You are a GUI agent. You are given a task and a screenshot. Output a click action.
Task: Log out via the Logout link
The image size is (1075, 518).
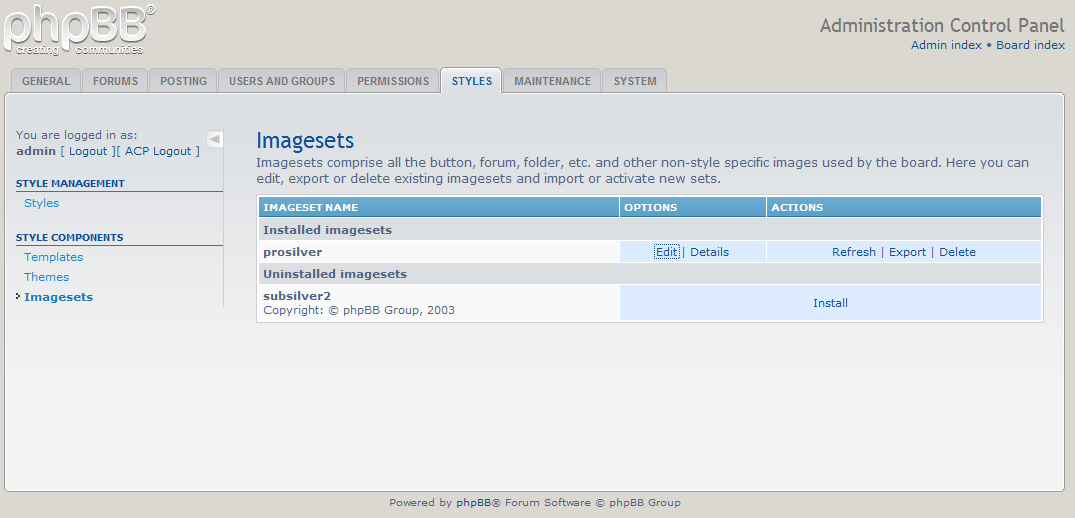(88, 151)
